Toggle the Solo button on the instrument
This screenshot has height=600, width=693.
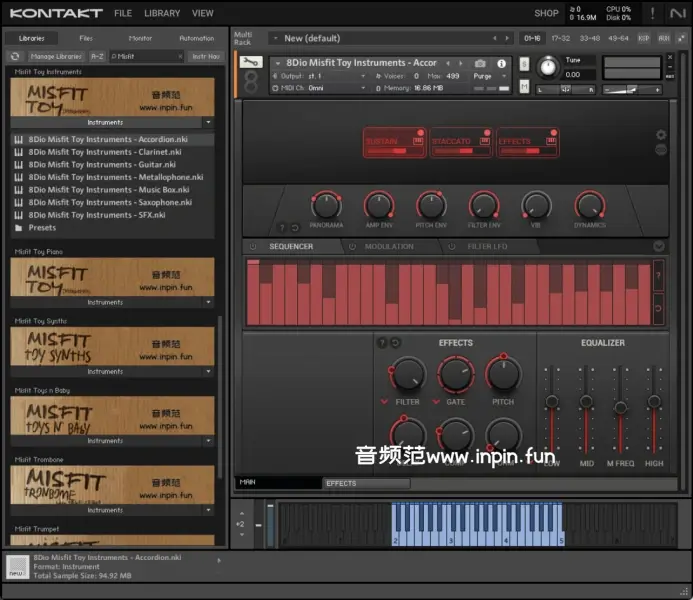[x=524, y=62]
